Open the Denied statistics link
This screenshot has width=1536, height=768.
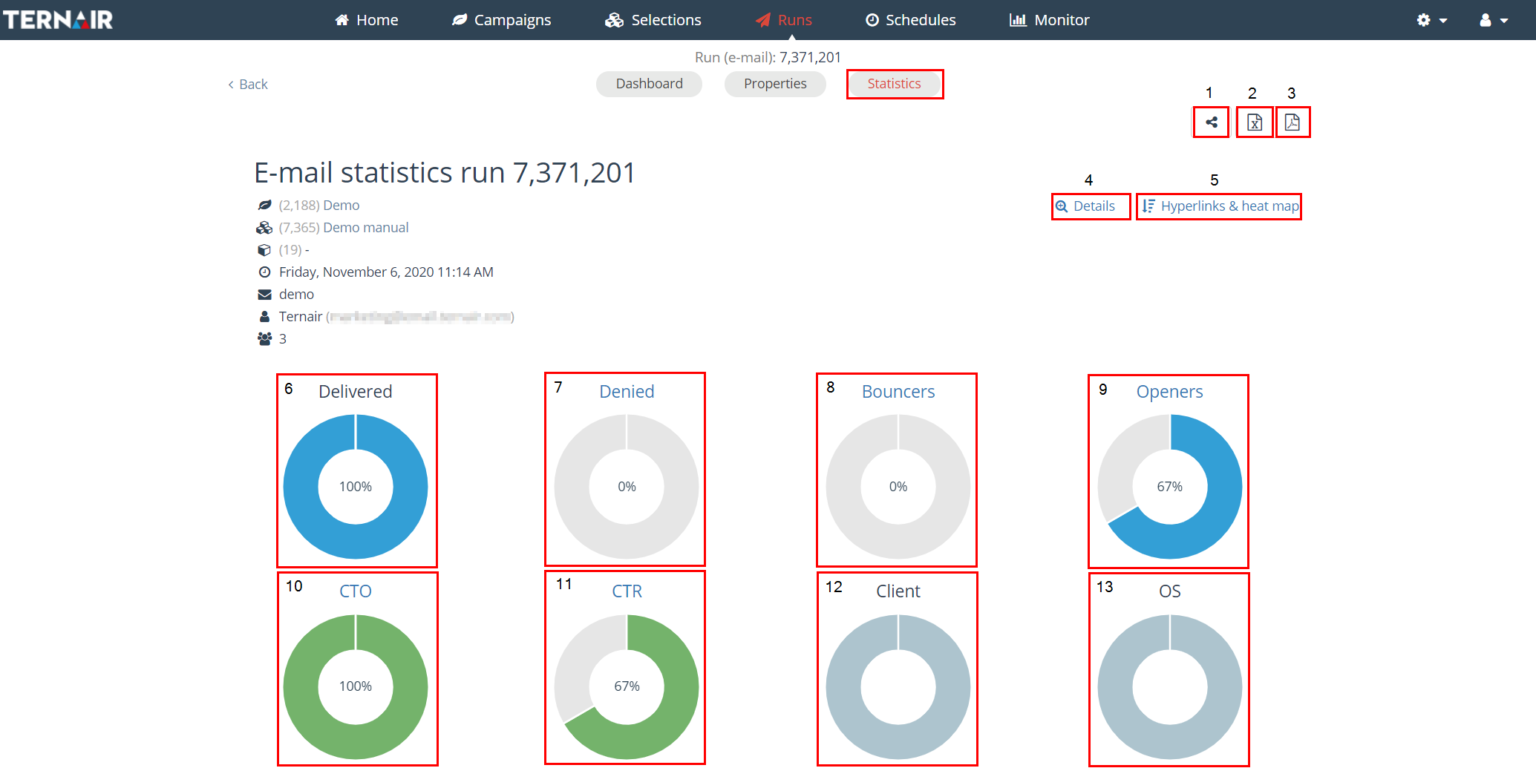[x=627, y=391]
